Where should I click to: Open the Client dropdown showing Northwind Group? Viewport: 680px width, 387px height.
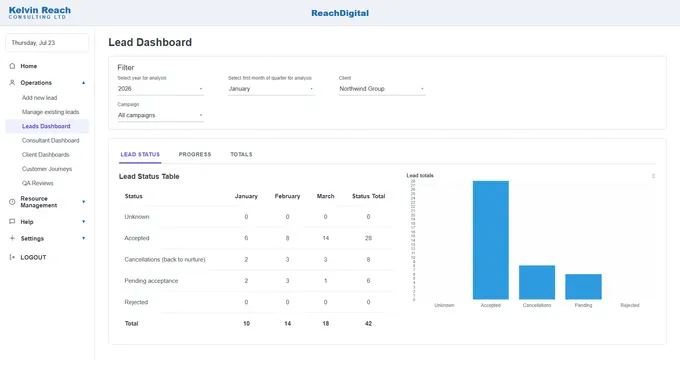pos(382,89)
